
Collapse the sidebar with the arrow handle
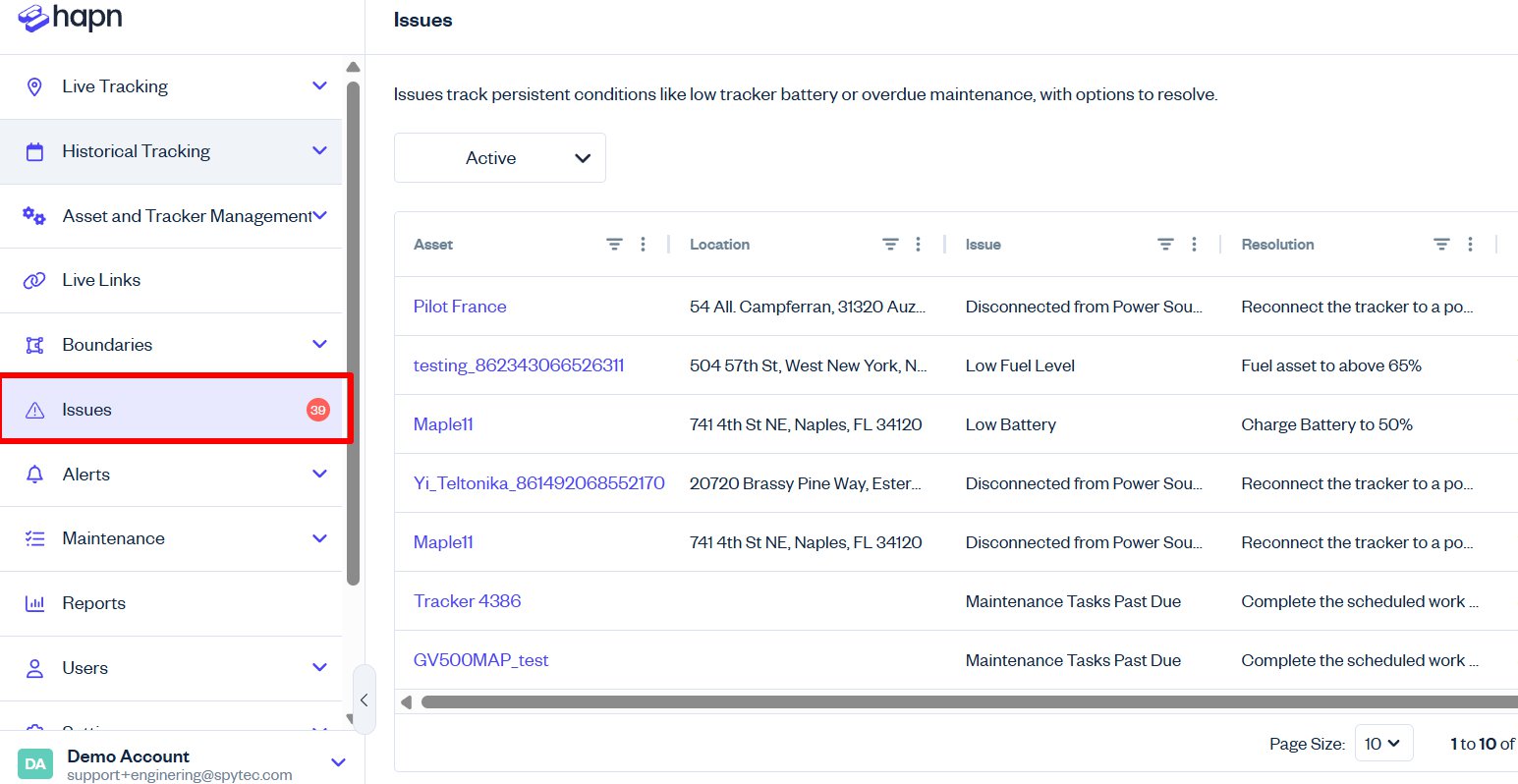(364, 700)
